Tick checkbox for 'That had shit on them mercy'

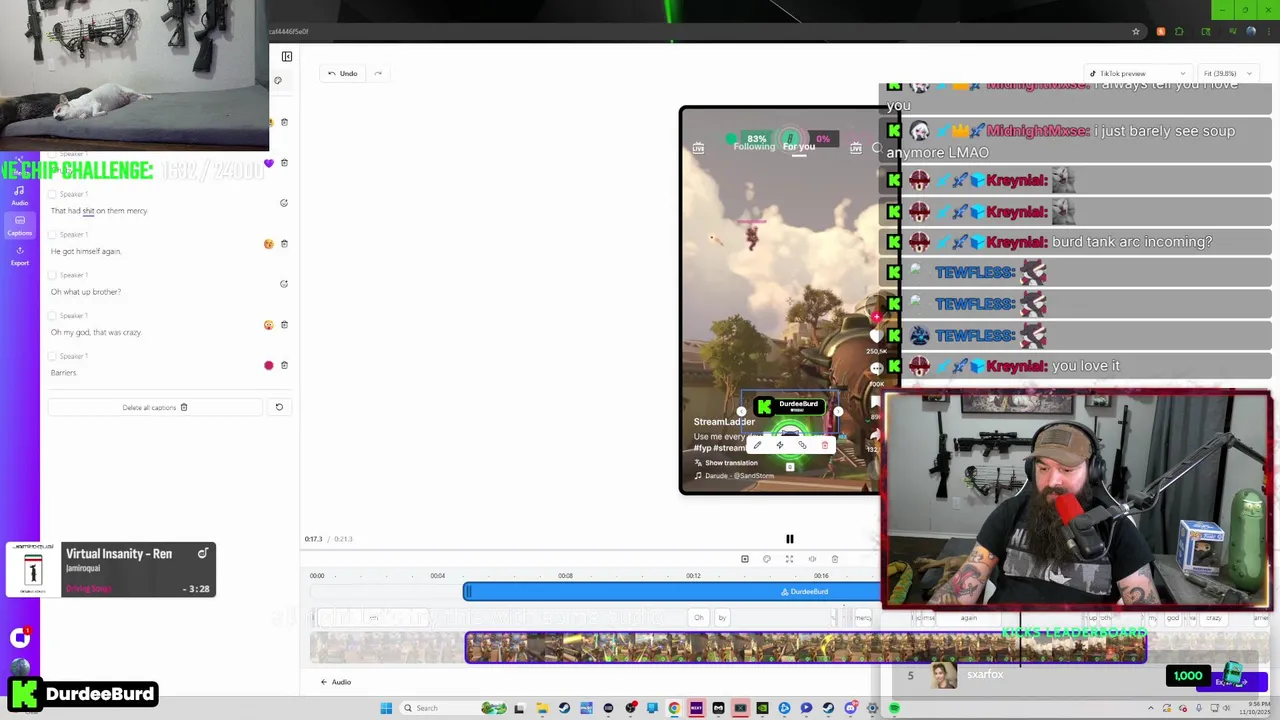[x=53, y=194]
